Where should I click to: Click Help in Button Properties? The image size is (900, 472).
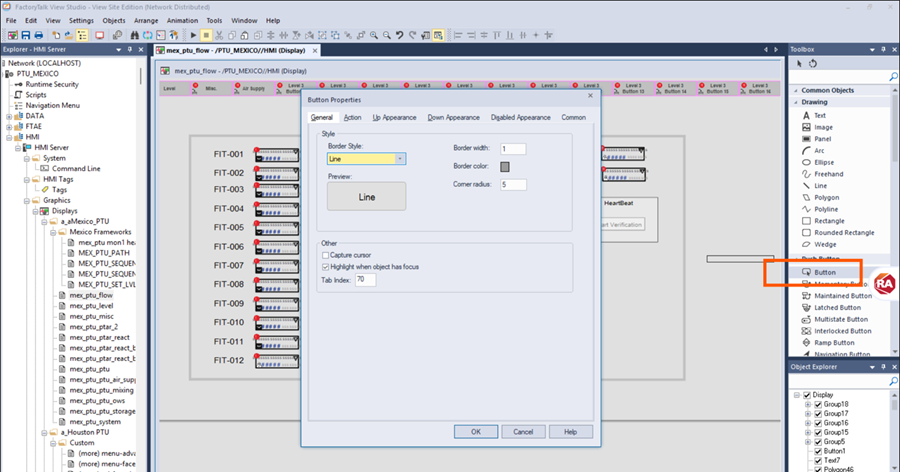pyautogui.click(x=571, y=432)
